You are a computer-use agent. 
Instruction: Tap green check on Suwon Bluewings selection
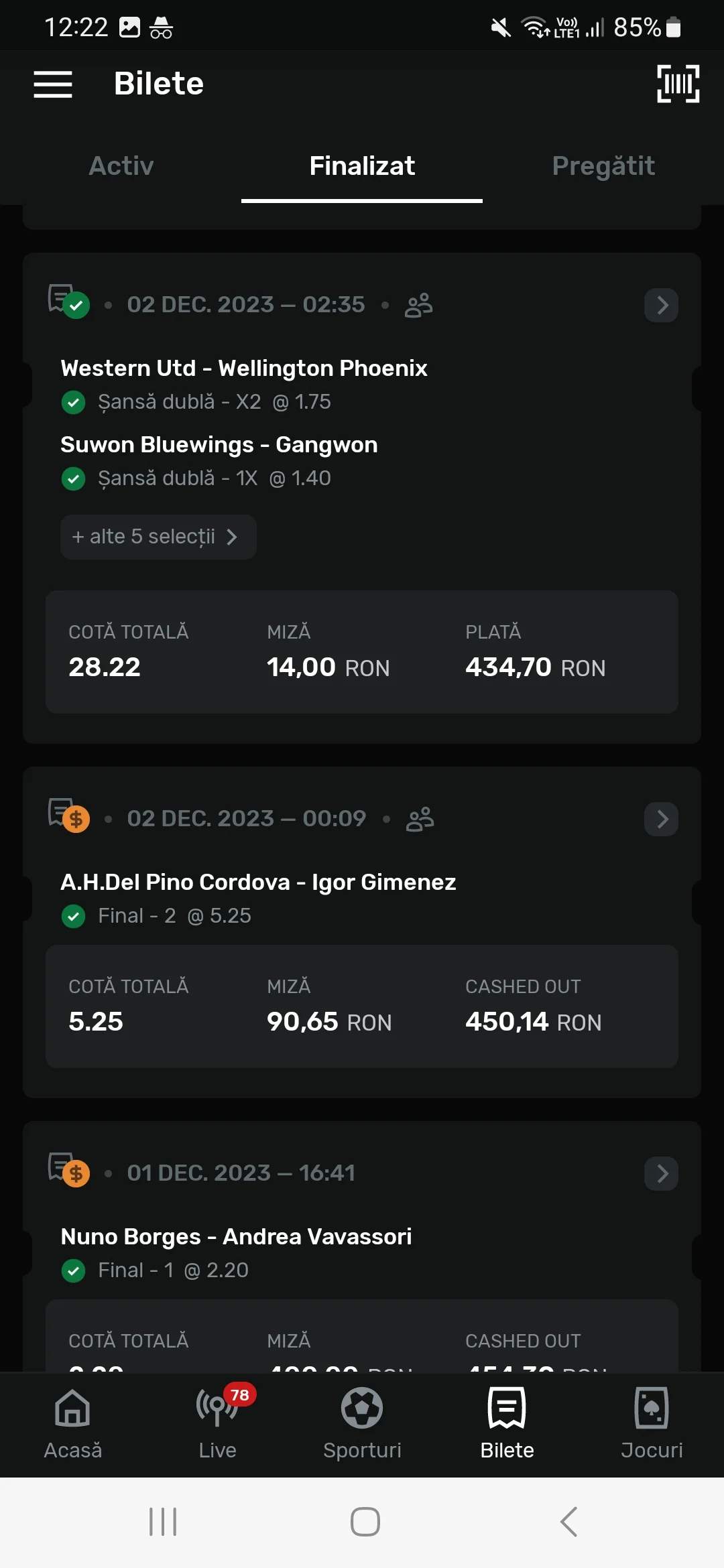point(73,478)
